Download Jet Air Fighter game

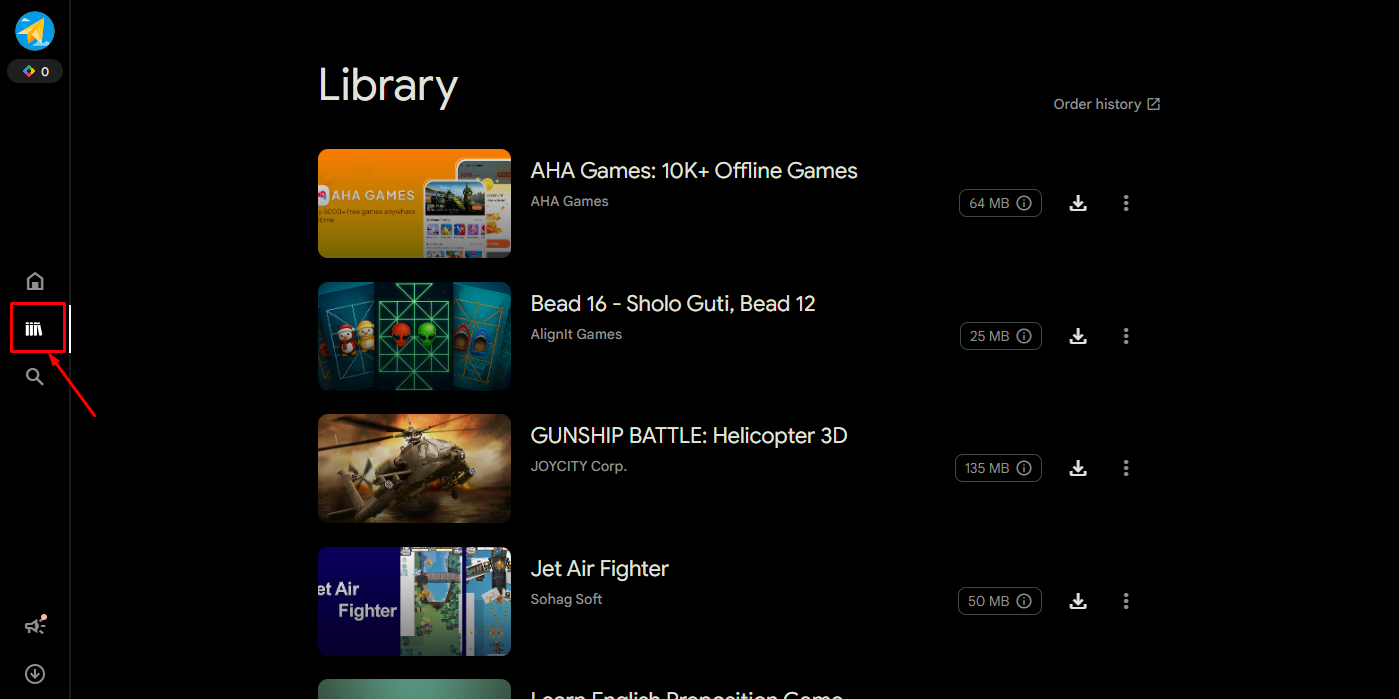[x=1078, y=601]
